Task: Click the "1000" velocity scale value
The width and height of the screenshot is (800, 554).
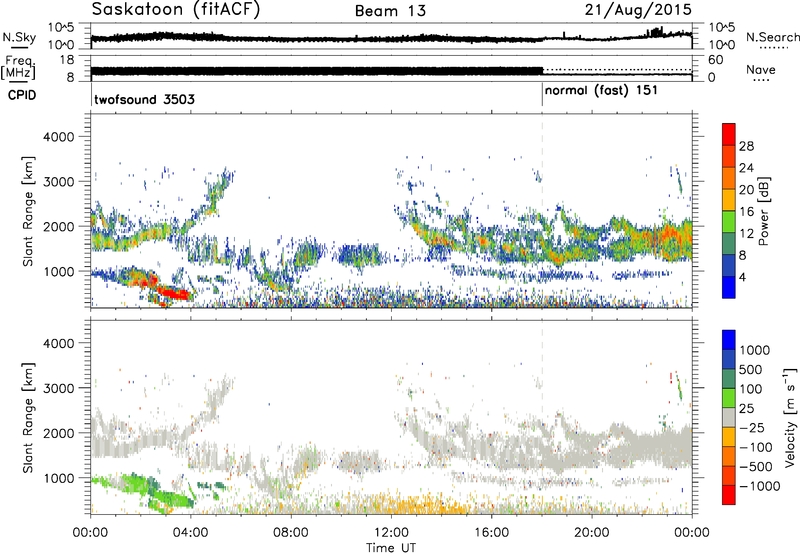Action: (755, 350)
